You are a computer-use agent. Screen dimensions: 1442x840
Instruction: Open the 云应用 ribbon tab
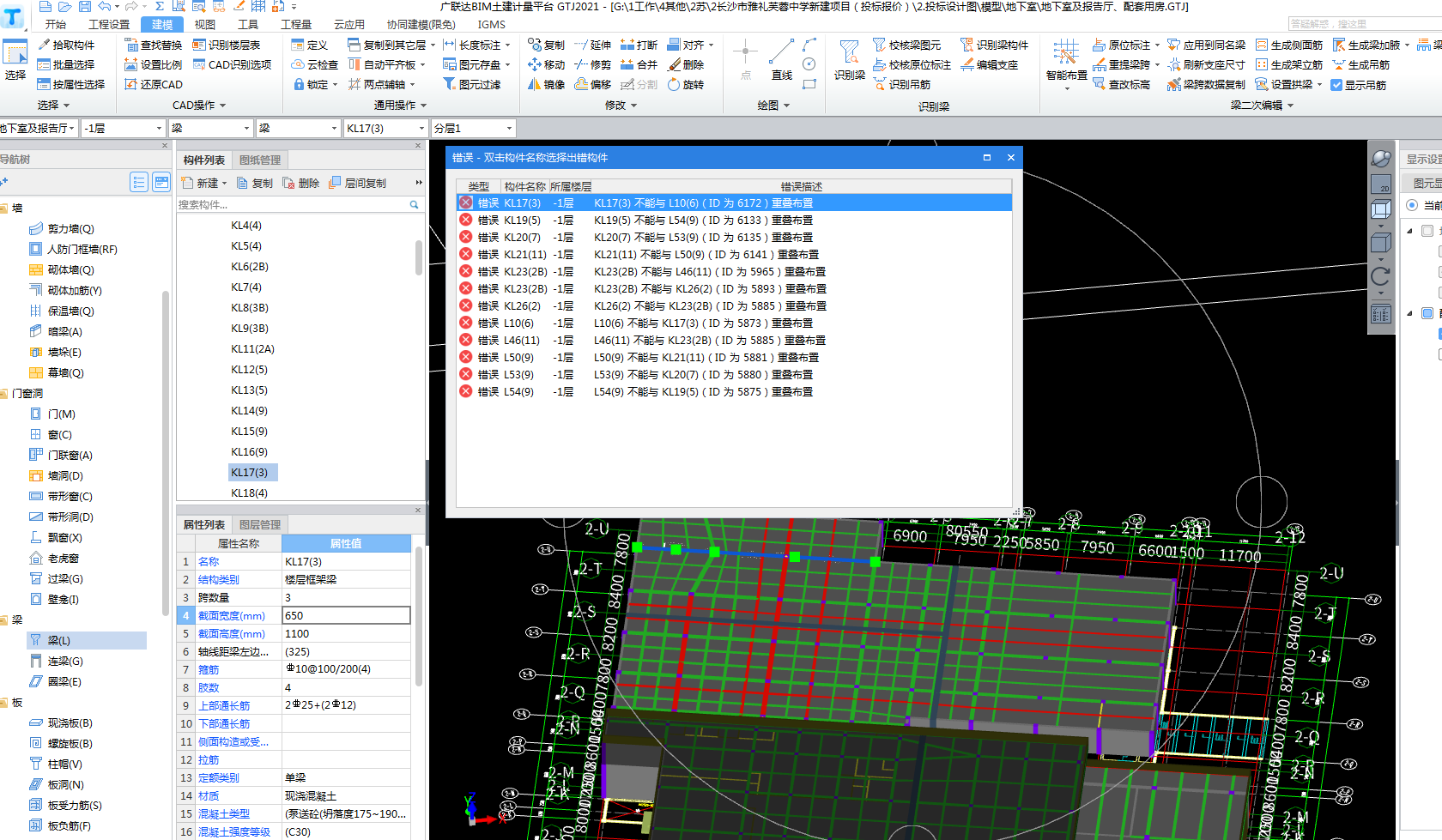pyautogui.click(x=349, y=24)
